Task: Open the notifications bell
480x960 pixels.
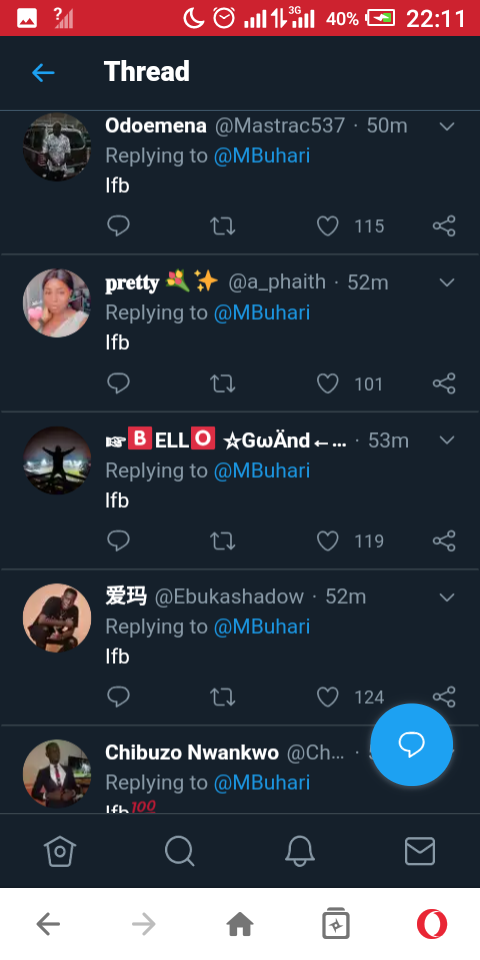Action: pyautogui.click(x=300, y=851)
